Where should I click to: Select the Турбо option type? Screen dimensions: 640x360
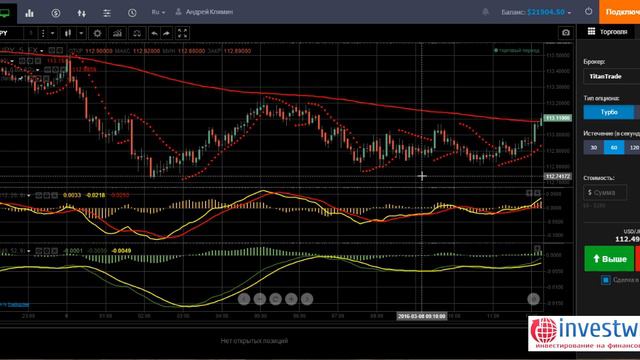[x=609, y=112]
